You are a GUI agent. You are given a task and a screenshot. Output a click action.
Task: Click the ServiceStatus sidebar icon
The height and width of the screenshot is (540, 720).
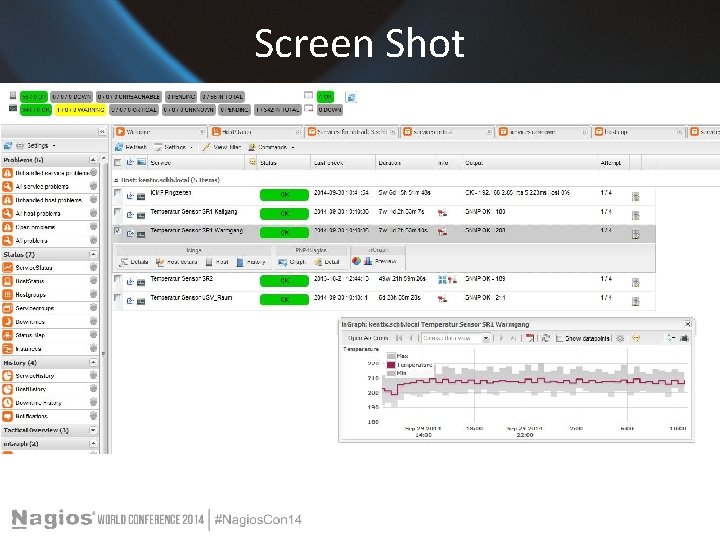[7, 268]
